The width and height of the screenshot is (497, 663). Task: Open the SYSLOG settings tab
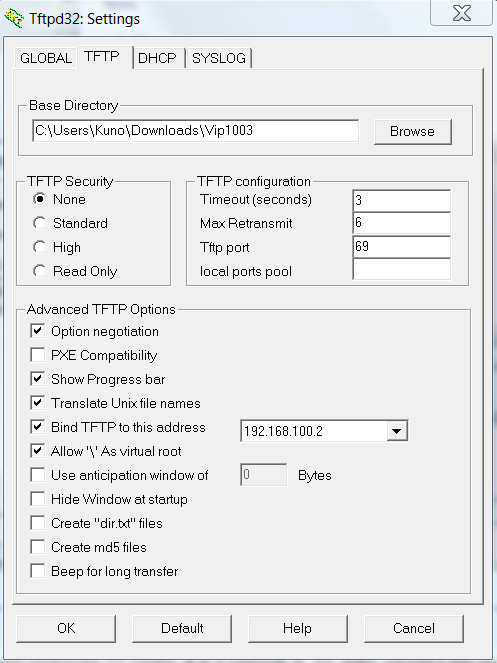(x=219, y=58)
